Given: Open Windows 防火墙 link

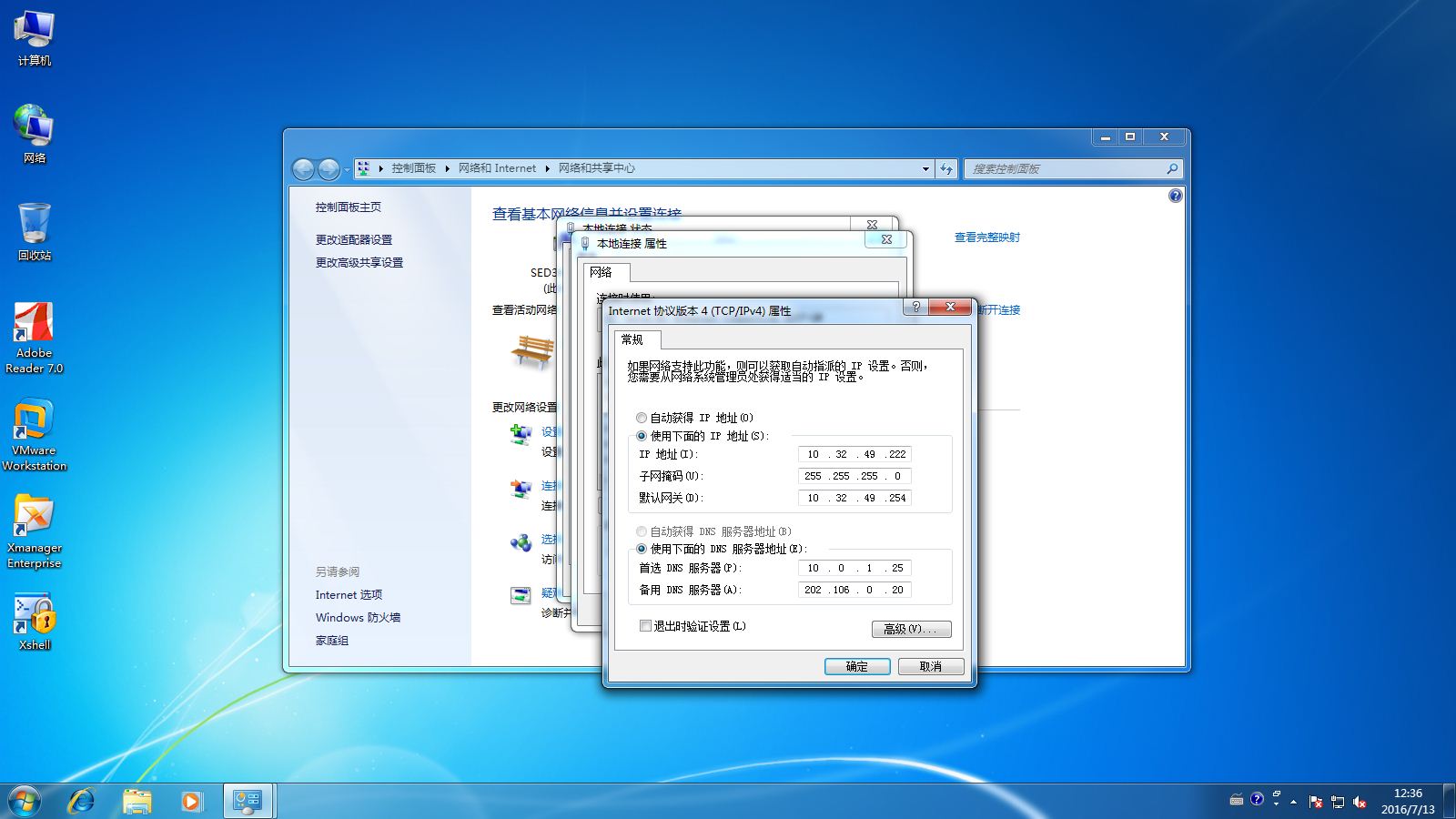Looking at the screenshot, I should coord(358,617).
